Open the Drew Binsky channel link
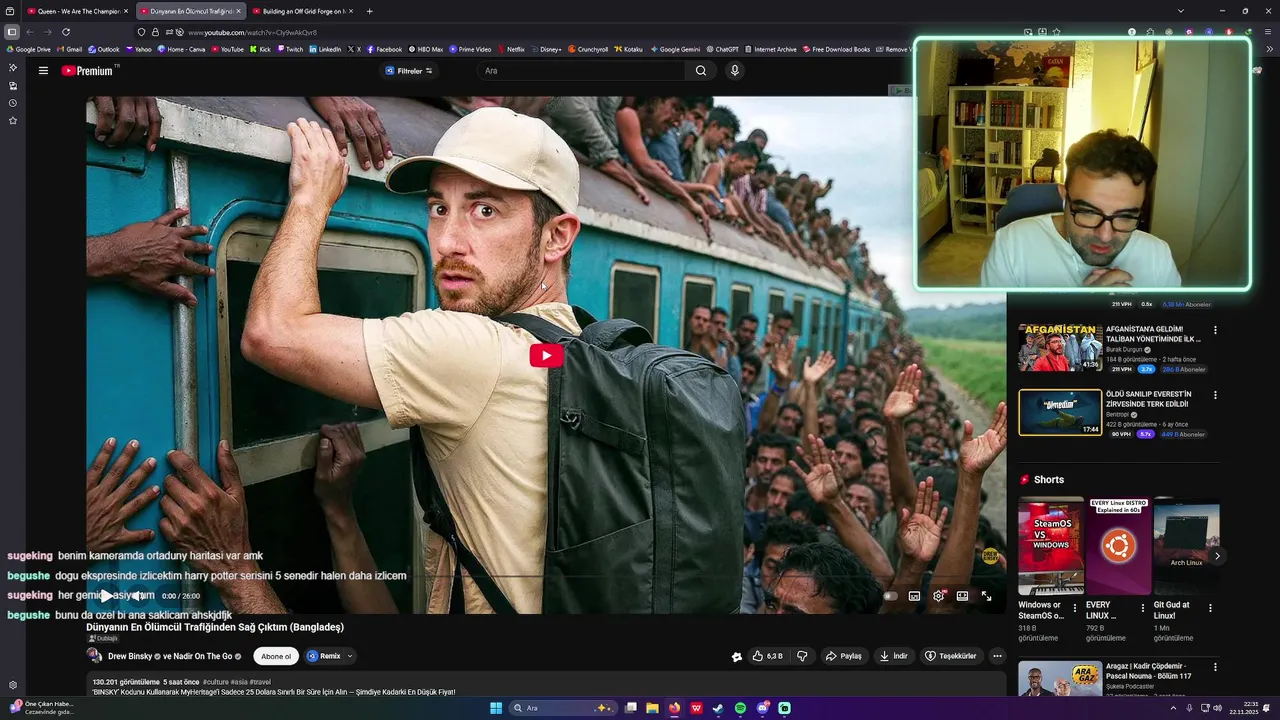Image resolution: width=1280 pixels, height=720 pixels. click(129, 656)
